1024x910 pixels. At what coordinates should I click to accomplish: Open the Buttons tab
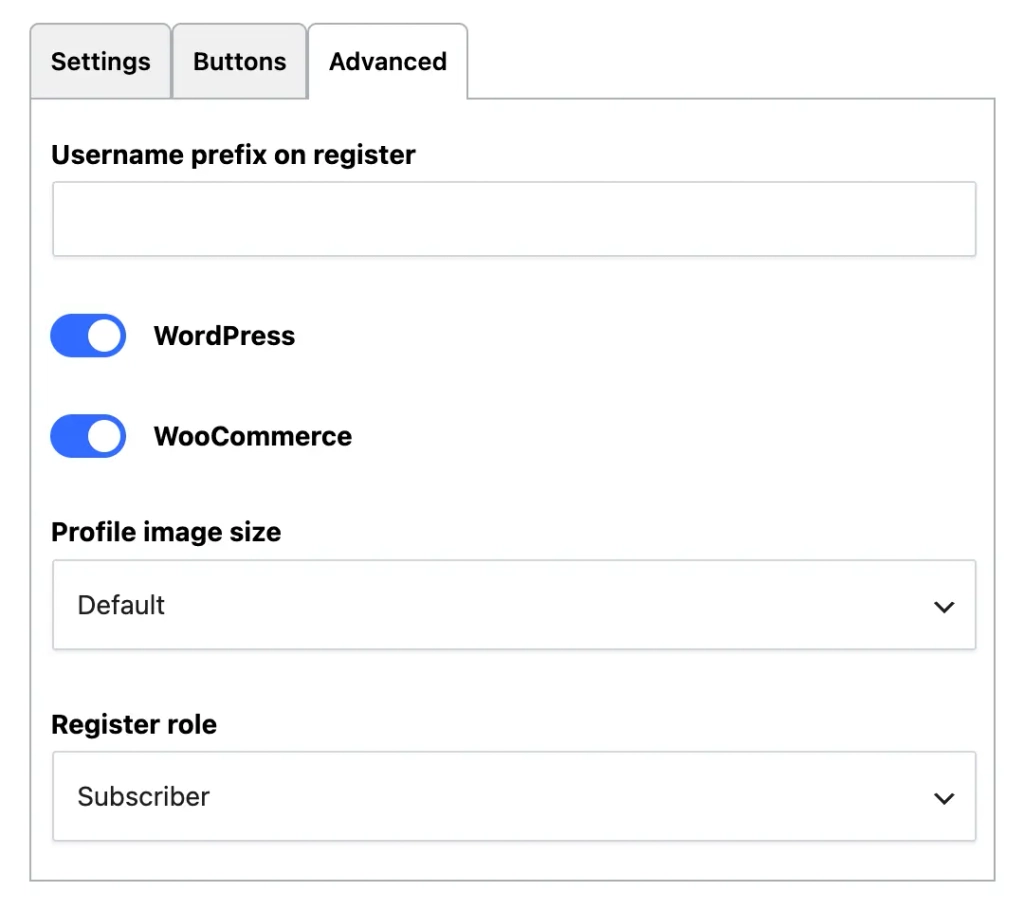[x=240, y=61]
